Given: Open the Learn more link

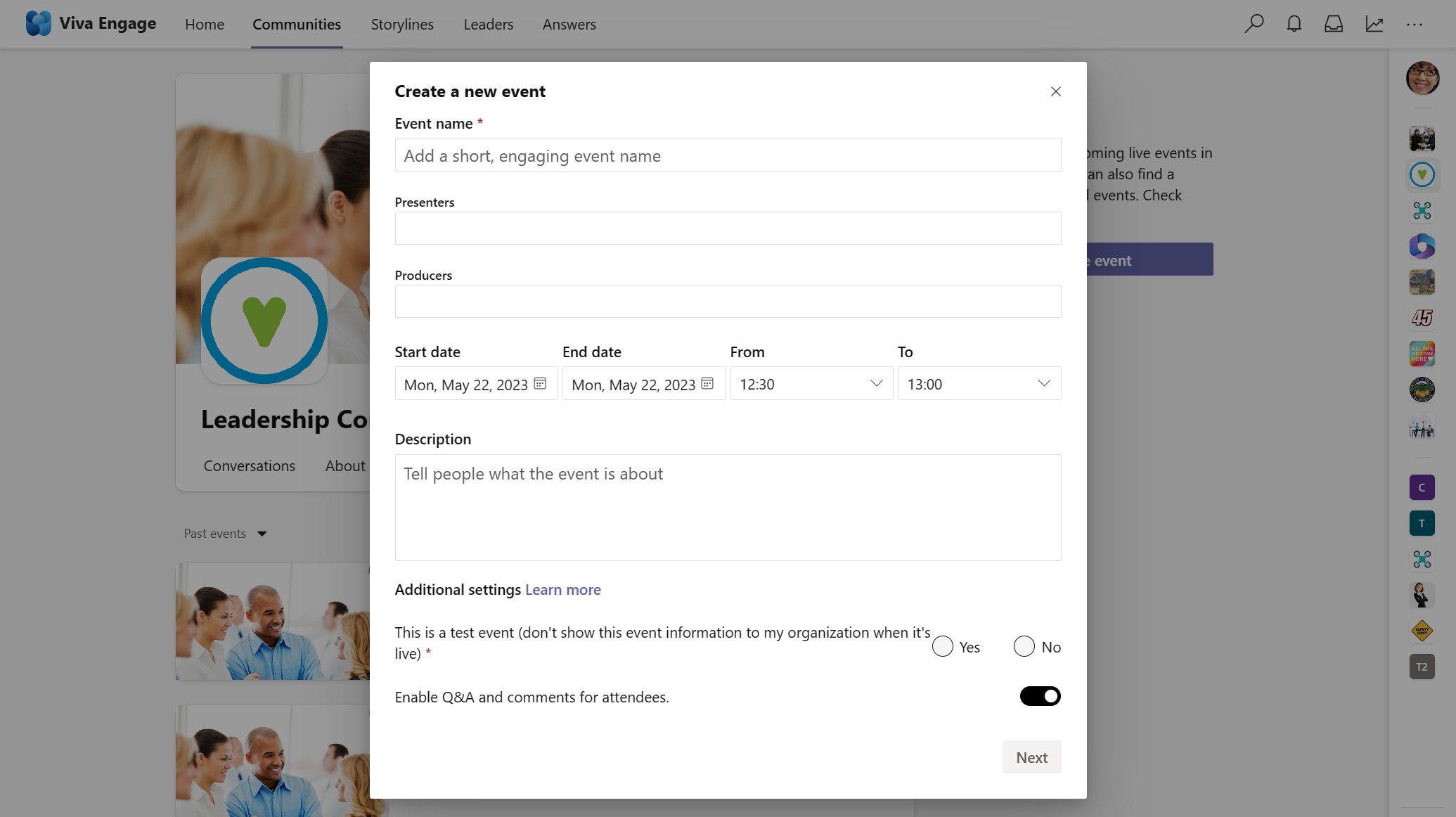Looking at the screenshot, I should point(562,589).
